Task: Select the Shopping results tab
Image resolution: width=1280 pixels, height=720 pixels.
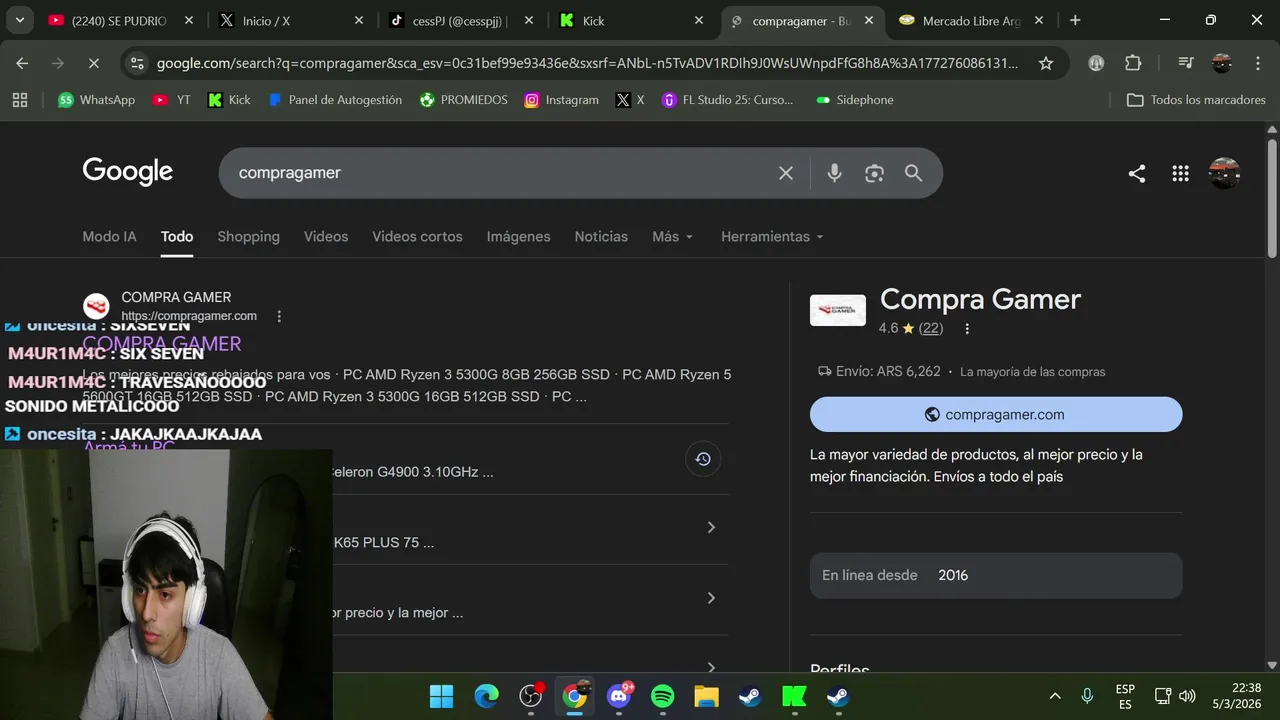Action: click(x=248, y=237)
